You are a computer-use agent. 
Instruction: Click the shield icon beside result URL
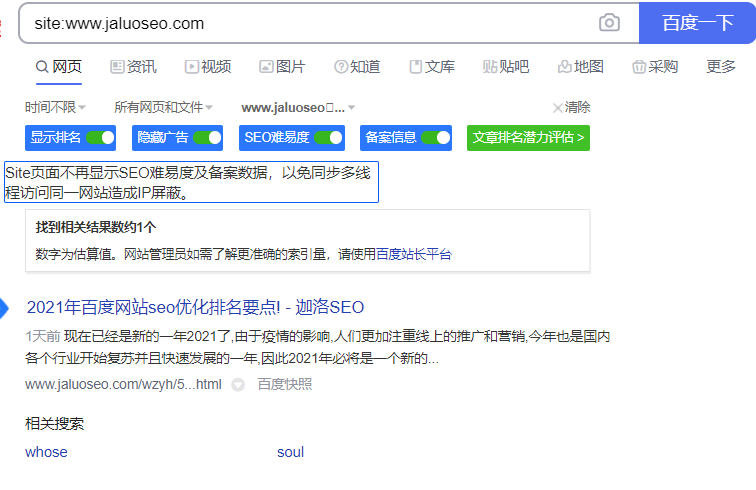coord(238,385)
